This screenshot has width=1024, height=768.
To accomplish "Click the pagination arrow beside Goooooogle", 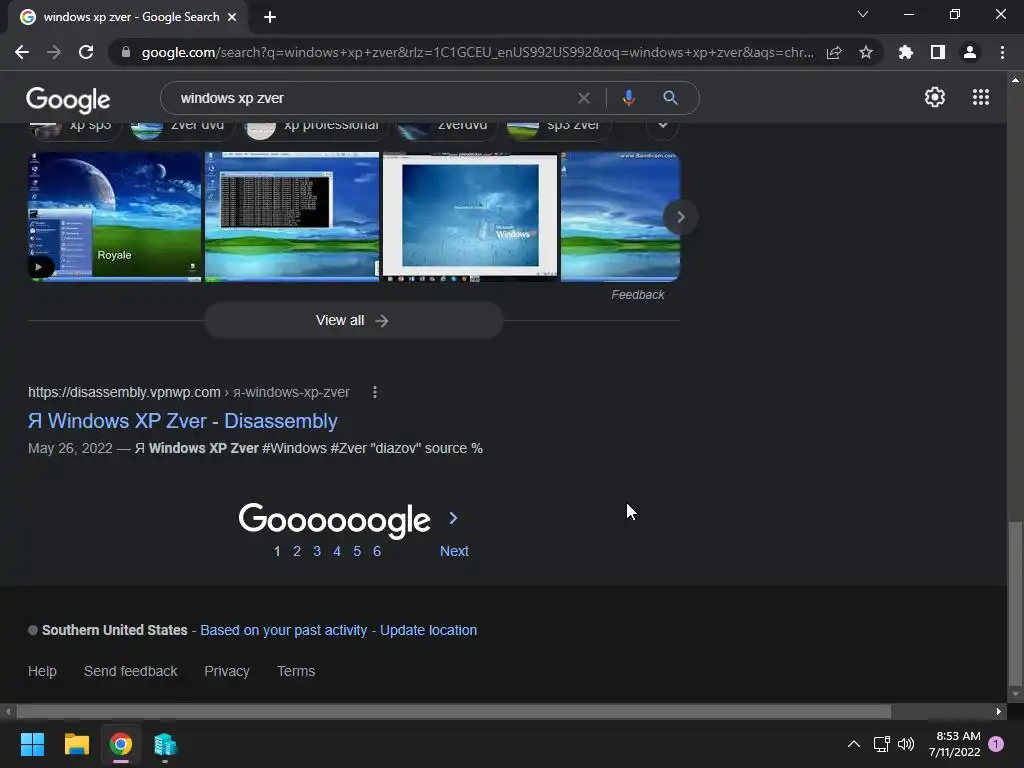I will pyautogui.click(x=453, y=519).
